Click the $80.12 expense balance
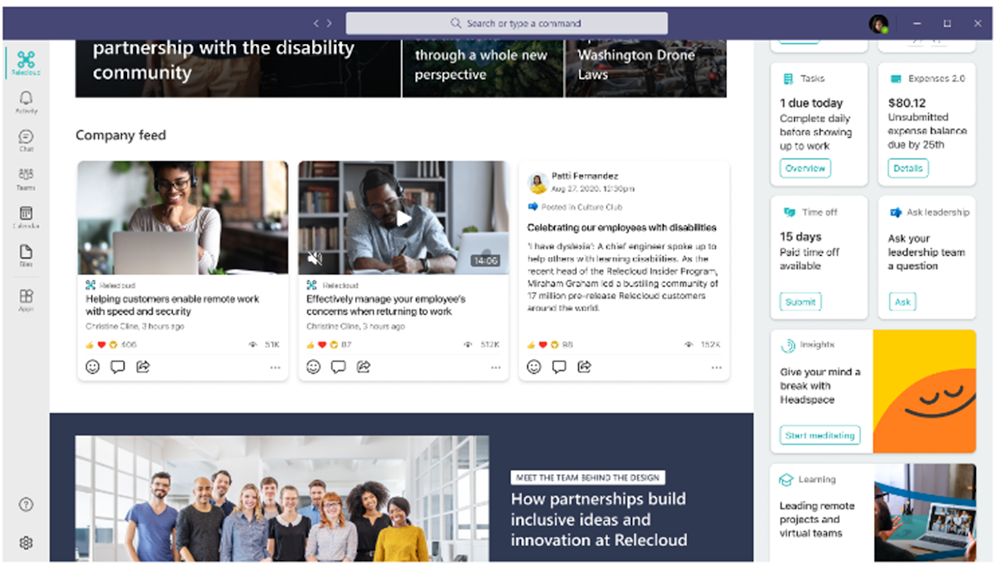Image resolution: width=999 pixels, height=571 pixels. point(907,103)
